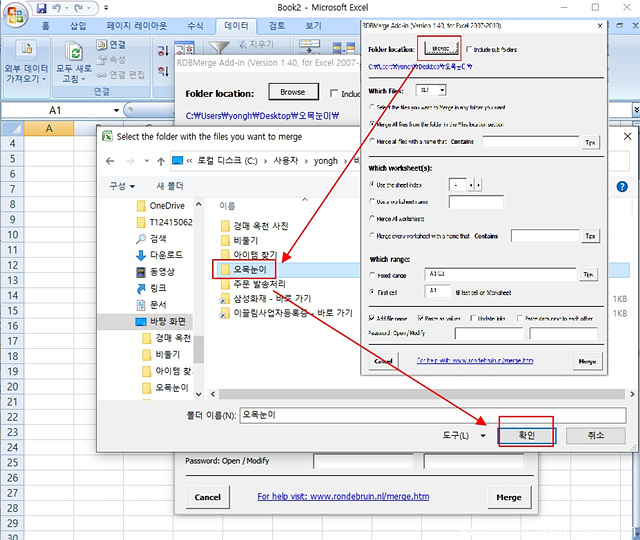Click the Office button logo
Image resolution: width=640 pixels, height=540 pixels.
pyautogui.click(x=15, y=15)
